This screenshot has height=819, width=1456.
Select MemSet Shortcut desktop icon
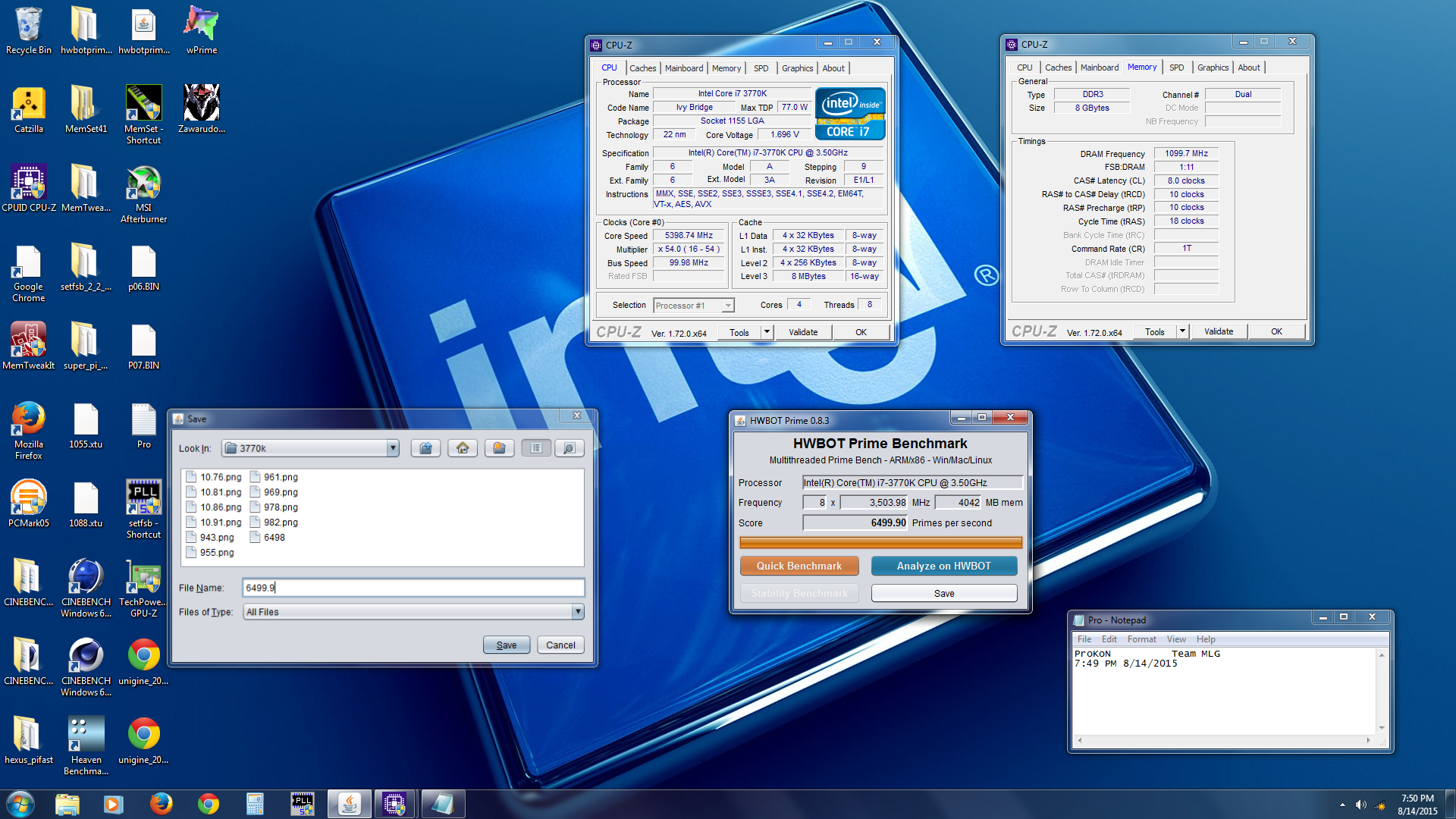coord(143,114)
